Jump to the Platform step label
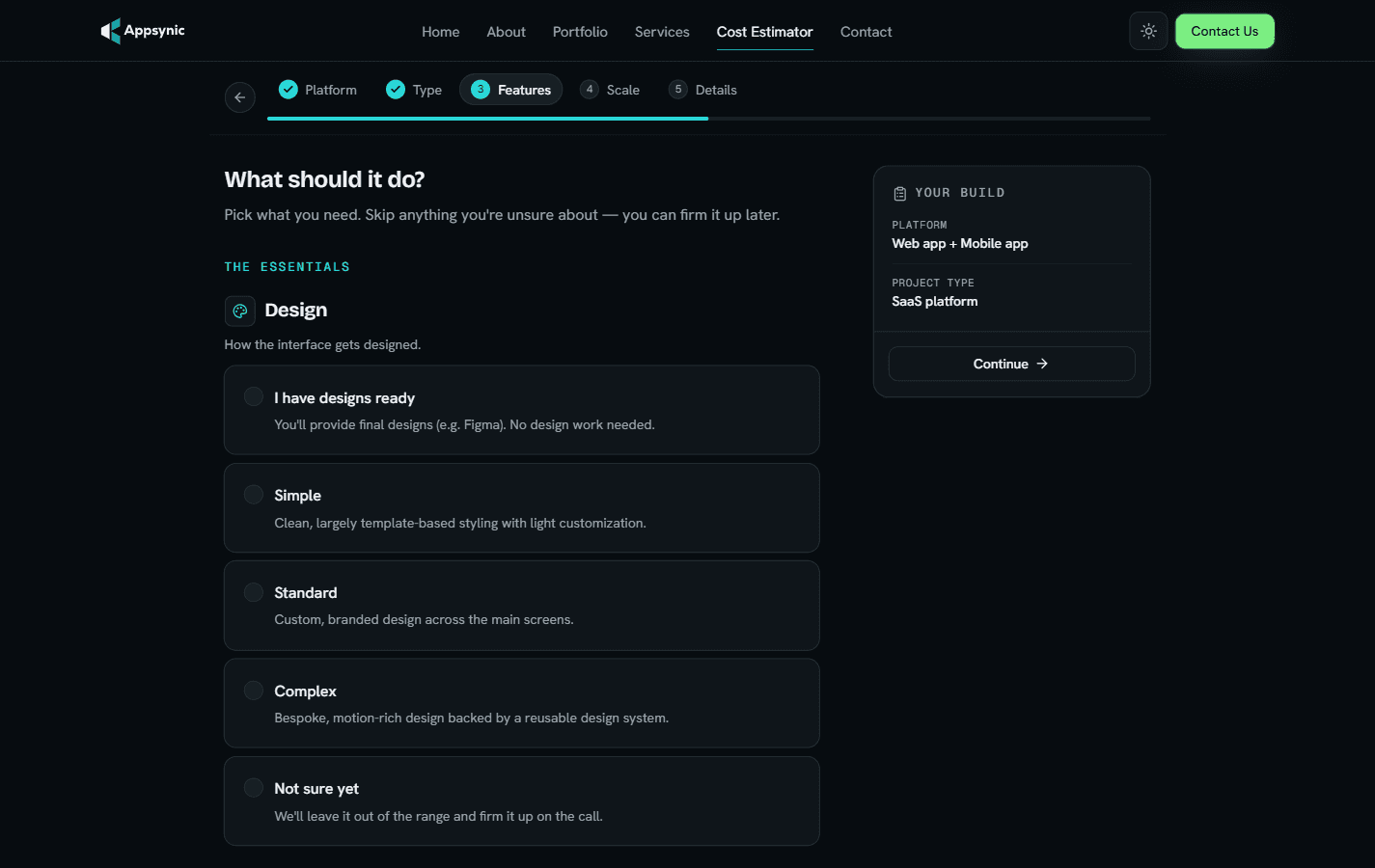The image size is (1375, 868). click(x=331, y=90)
